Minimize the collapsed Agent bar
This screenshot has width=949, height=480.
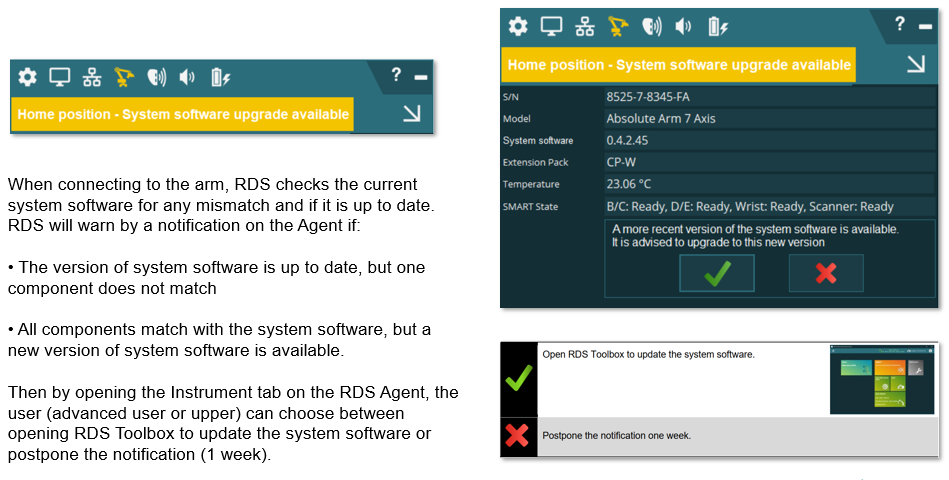click(x=421, y=77)
